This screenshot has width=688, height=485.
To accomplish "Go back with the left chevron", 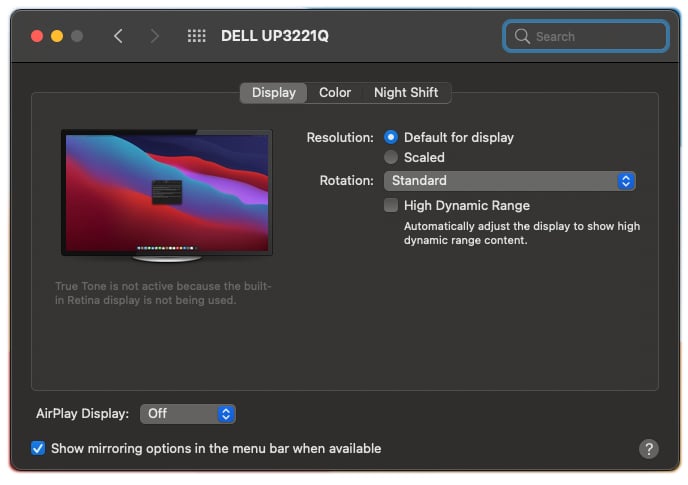I will [x=118, y=36].
